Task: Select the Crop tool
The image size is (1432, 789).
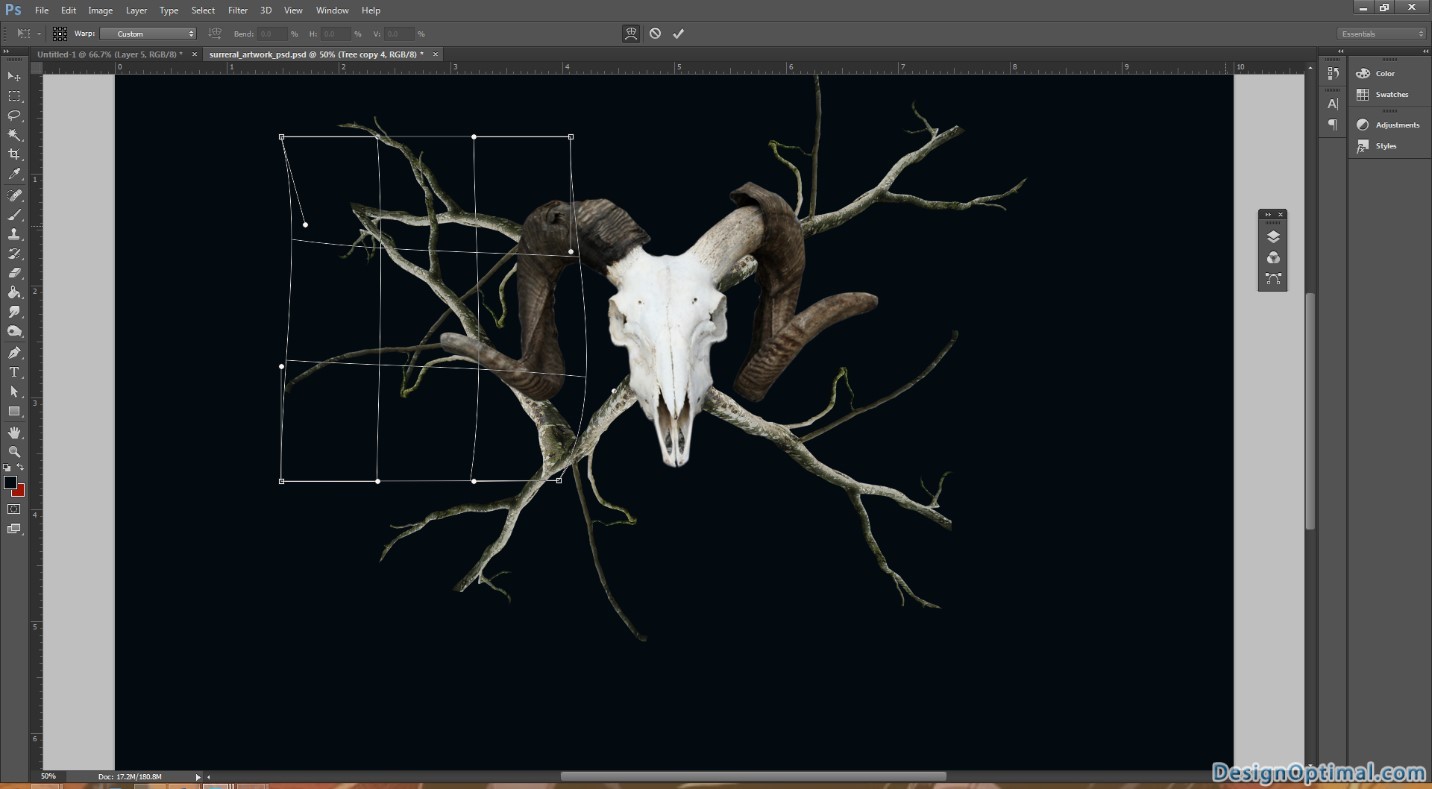Action: (14, 154)
